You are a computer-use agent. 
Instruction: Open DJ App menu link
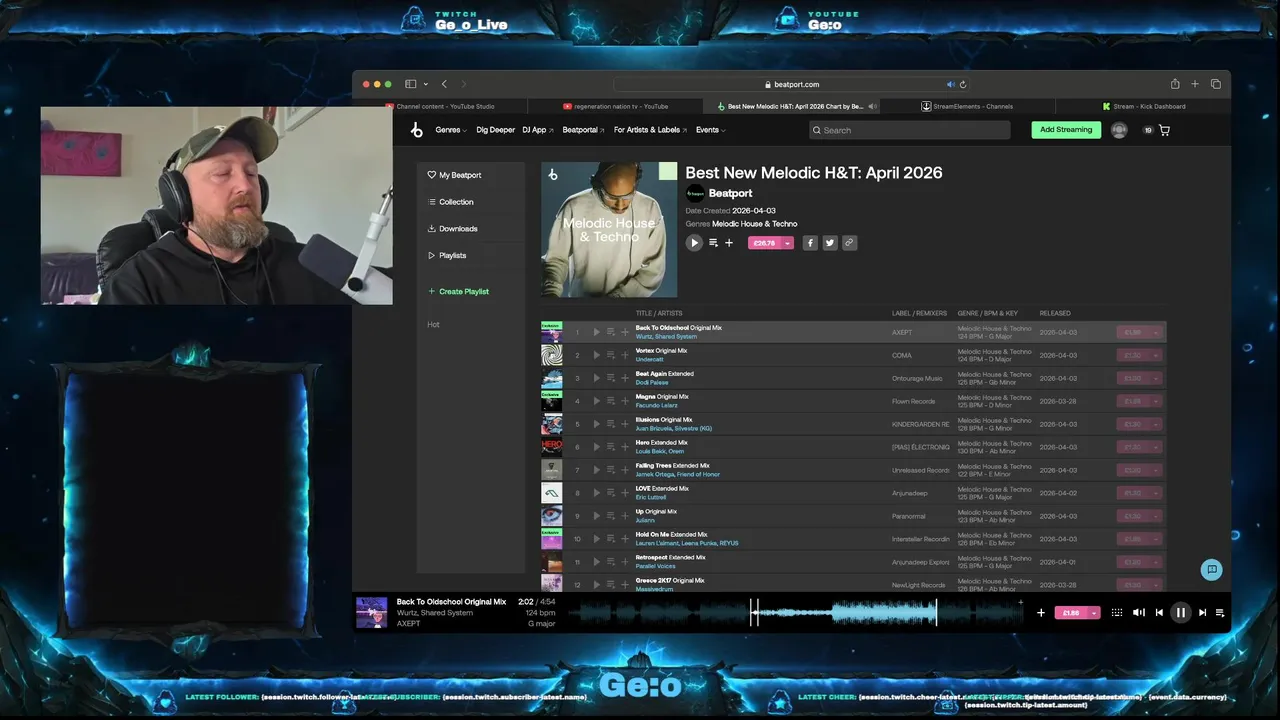coord(538,130)
